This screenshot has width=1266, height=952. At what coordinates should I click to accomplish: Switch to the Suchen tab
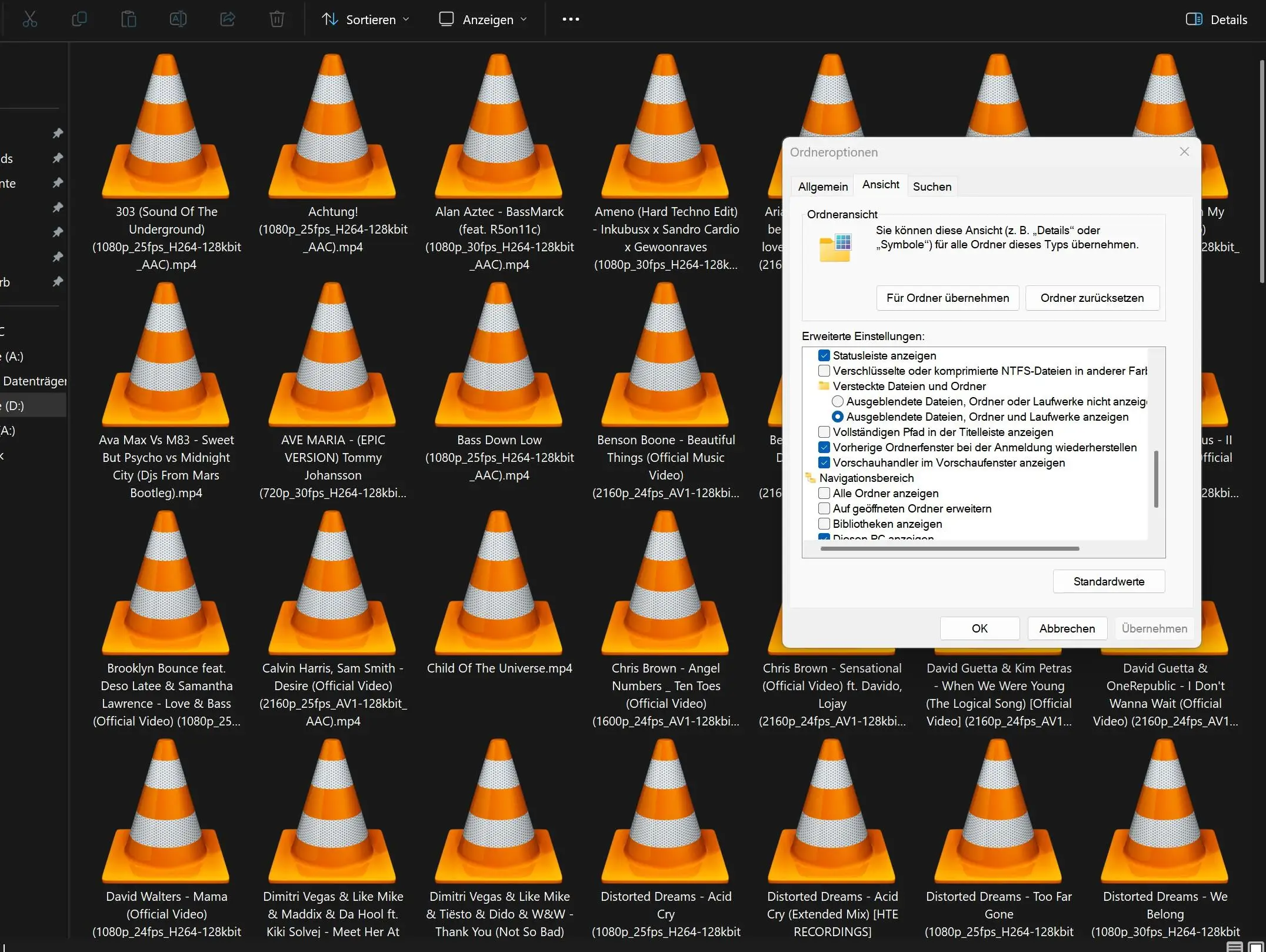(932, 186)
